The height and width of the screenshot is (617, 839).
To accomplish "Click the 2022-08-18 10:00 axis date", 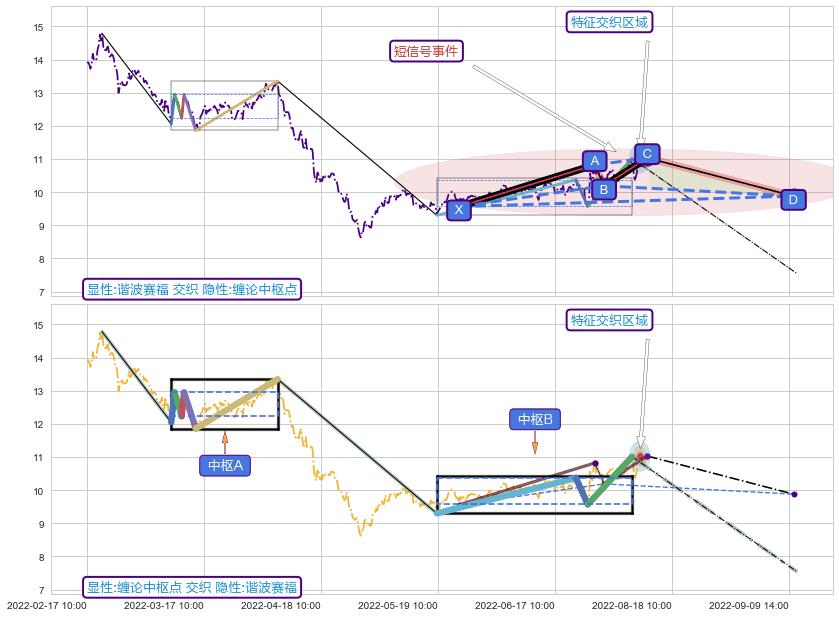I will point(632,605).
